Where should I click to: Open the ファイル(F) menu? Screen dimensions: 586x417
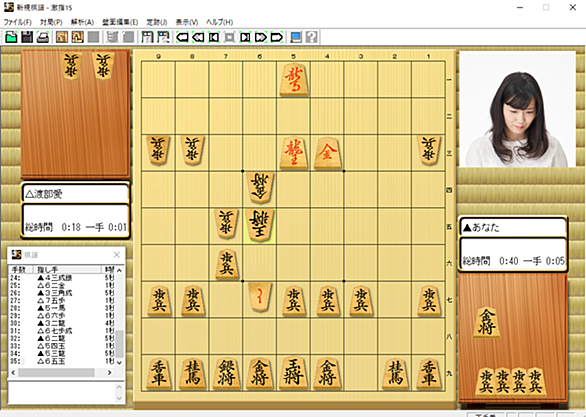(x=18, y=22)
